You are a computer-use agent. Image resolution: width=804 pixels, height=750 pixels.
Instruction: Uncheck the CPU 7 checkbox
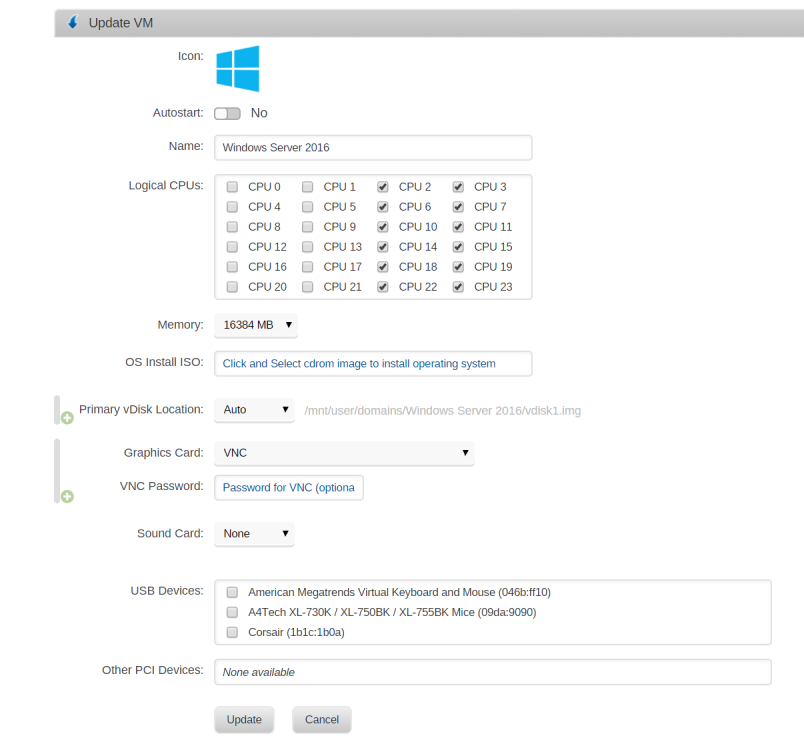[x=458, y=207]
